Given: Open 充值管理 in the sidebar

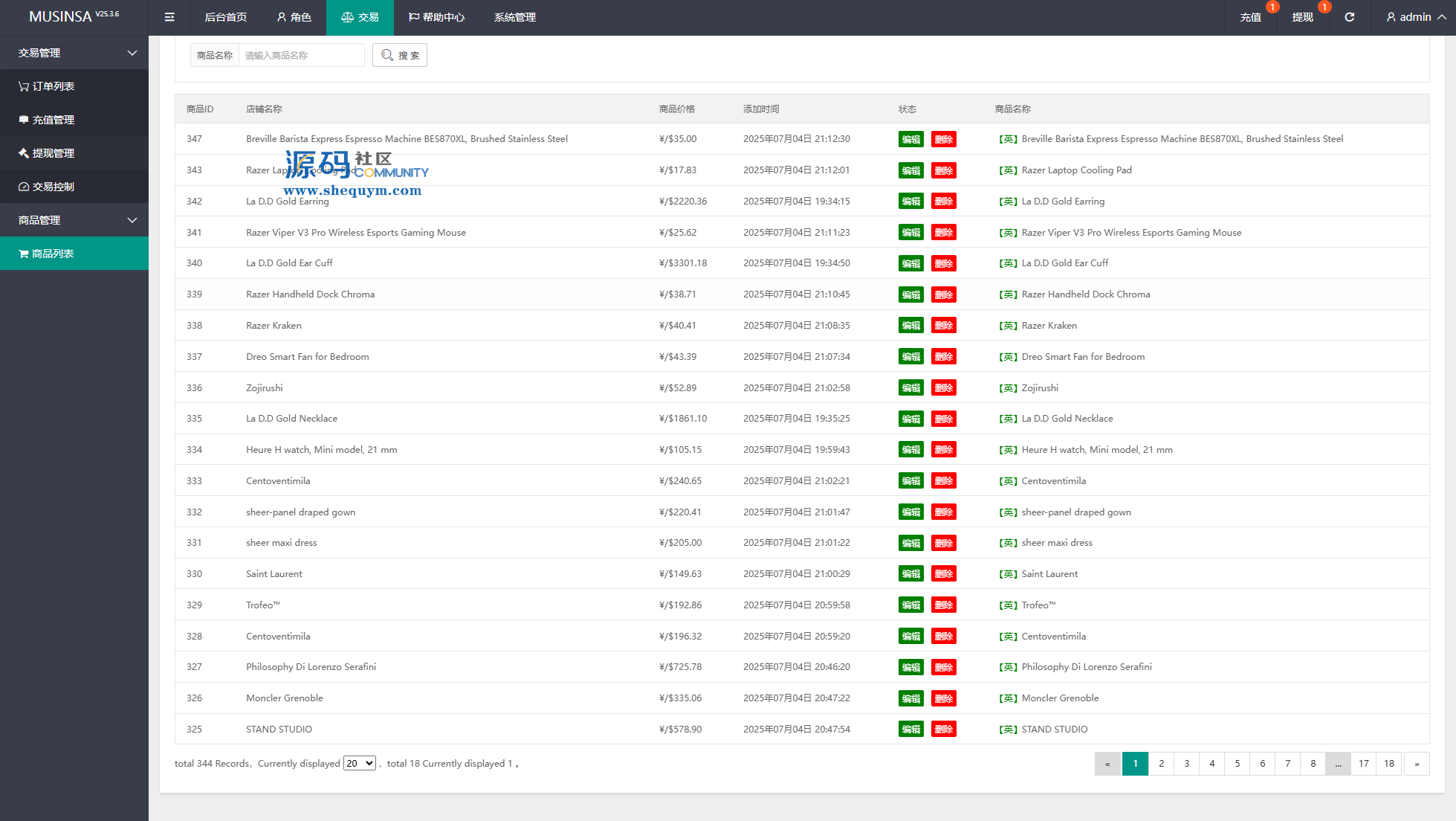Looking at the screenshot, I should [53, 120].
